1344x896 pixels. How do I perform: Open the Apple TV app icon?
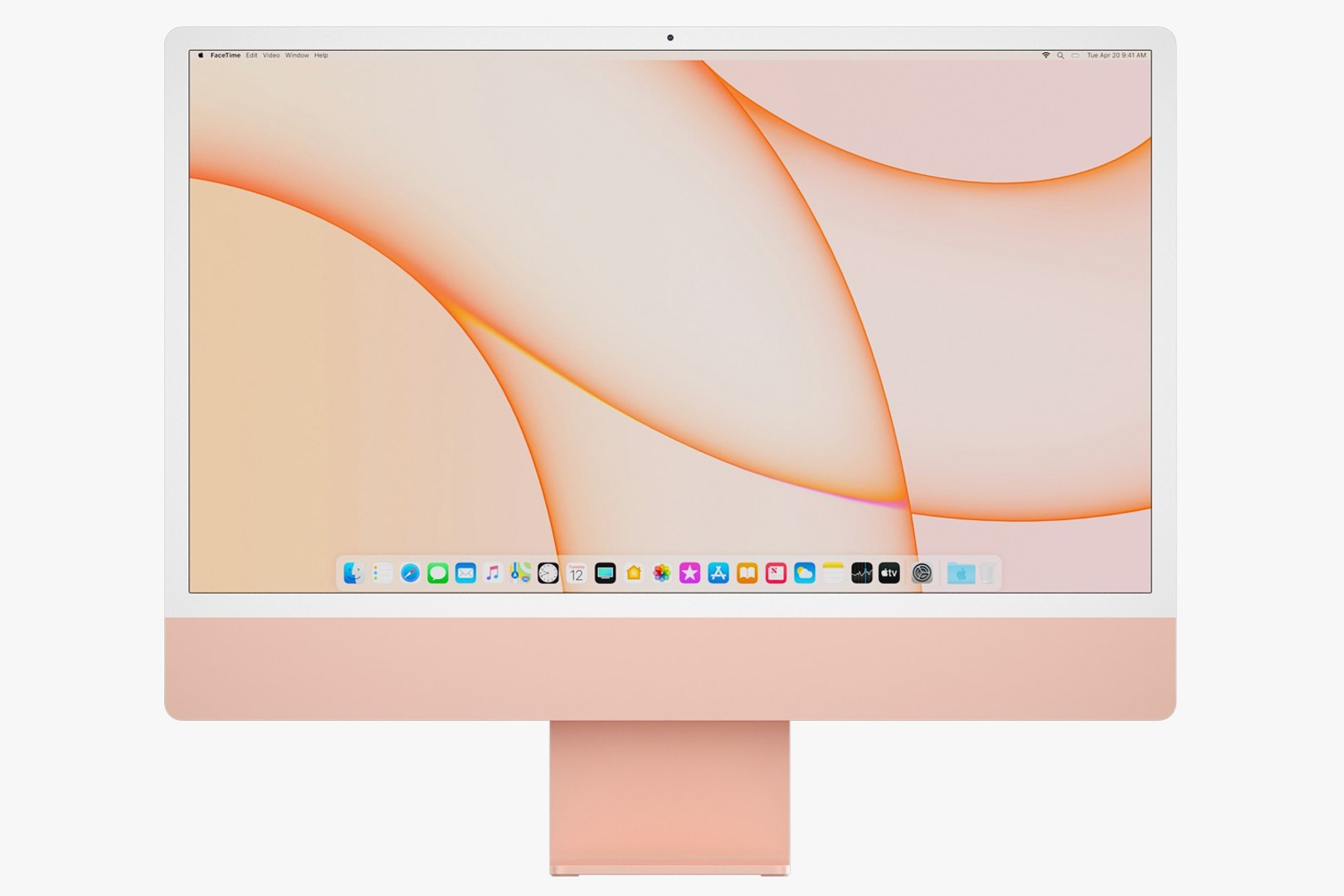click(889, 573)
